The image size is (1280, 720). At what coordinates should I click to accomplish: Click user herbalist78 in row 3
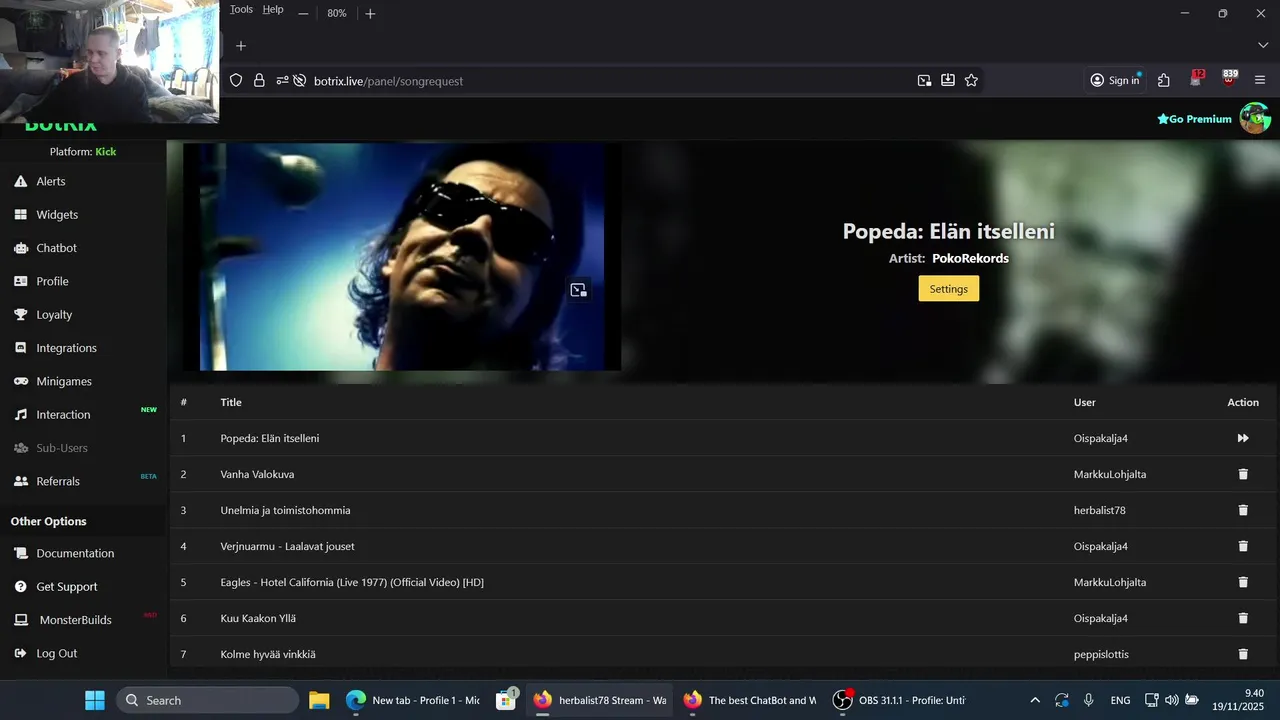pyautogui.click(x=1100, y=510)
